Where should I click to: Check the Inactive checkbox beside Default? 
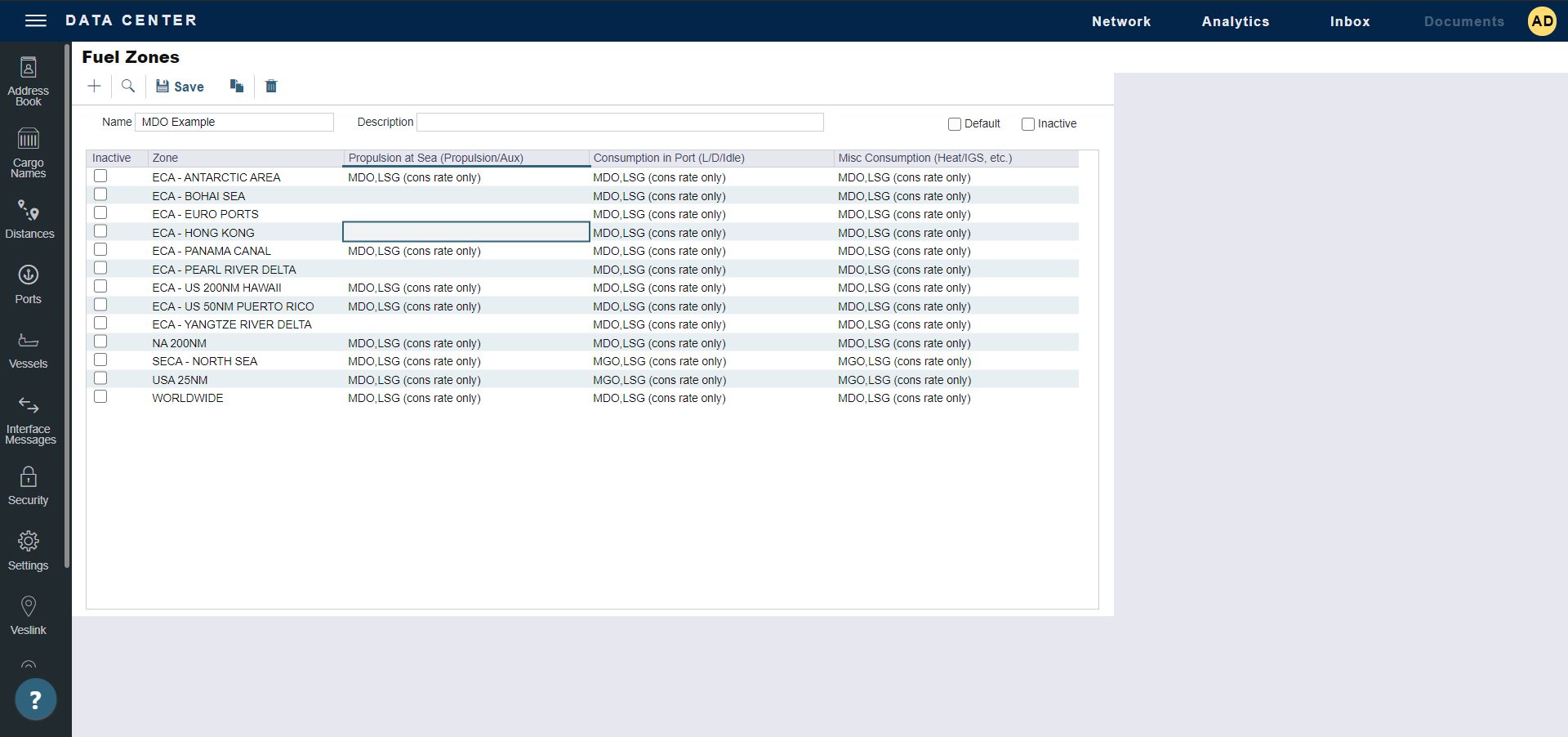tap(1027, 124)
